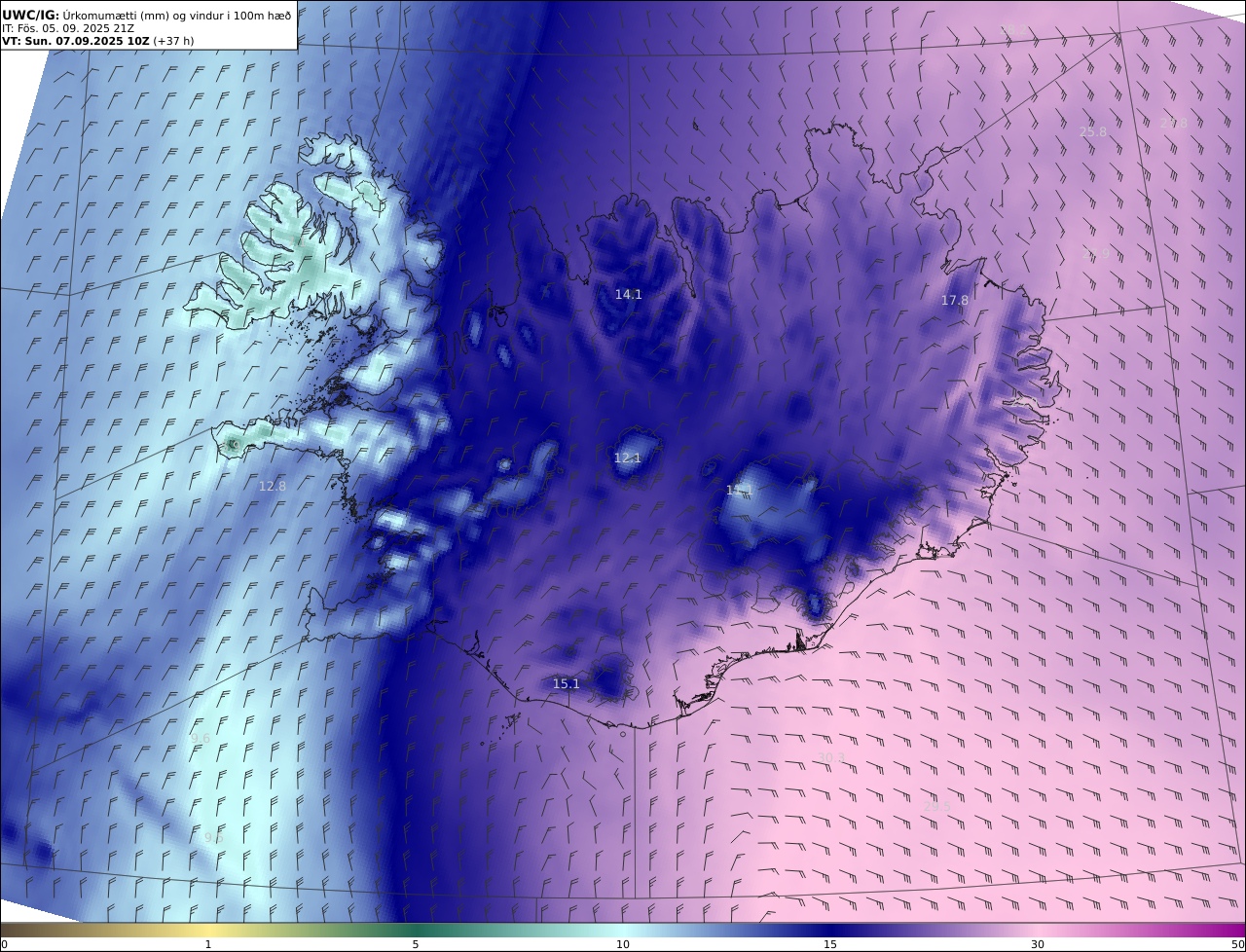This screenshot has height=952, width=1246.
Task: Click the 'VT: Sun. 07.09.2025 10Z' valid time
Action: pos(75,41)
